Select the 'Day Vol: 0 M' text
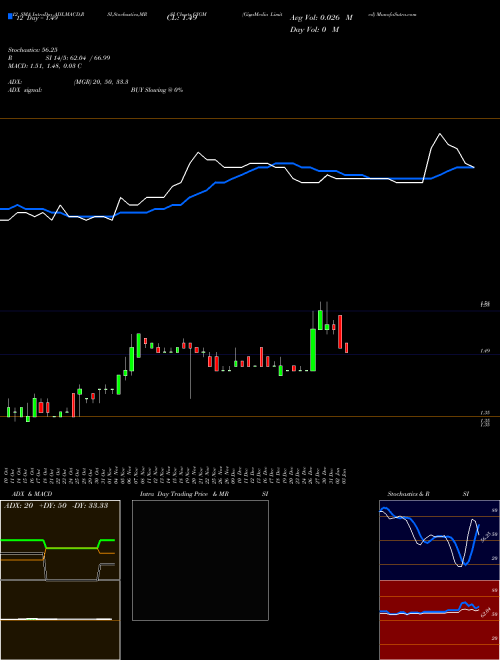 pos(314,30)
